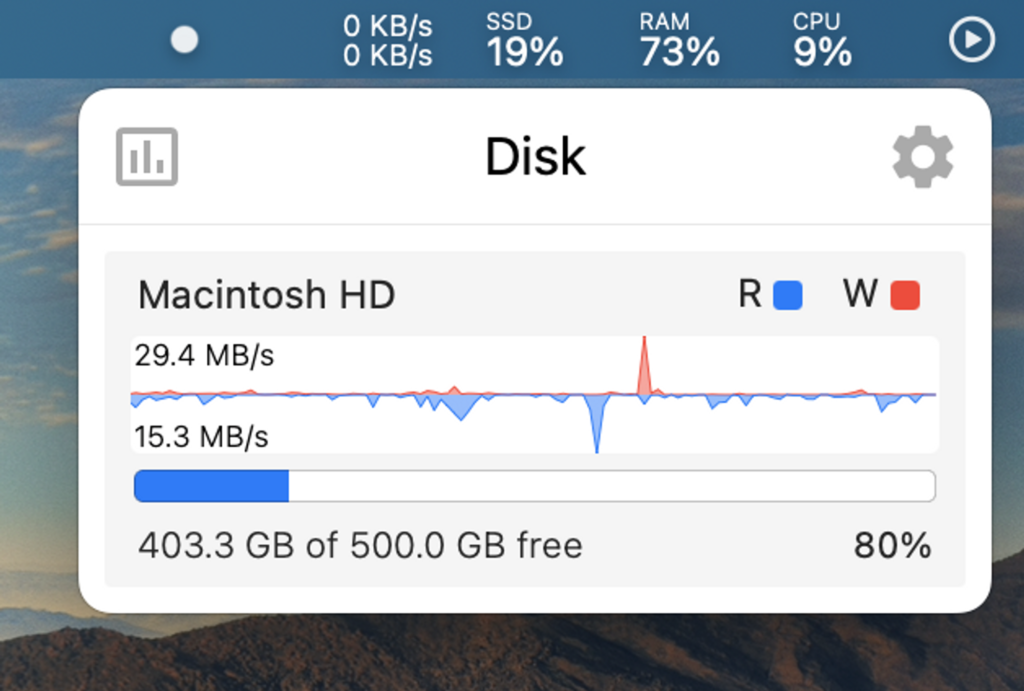Click the network speed KB/s indicator
The image size is (1024, 691).
tap(387, 41)
